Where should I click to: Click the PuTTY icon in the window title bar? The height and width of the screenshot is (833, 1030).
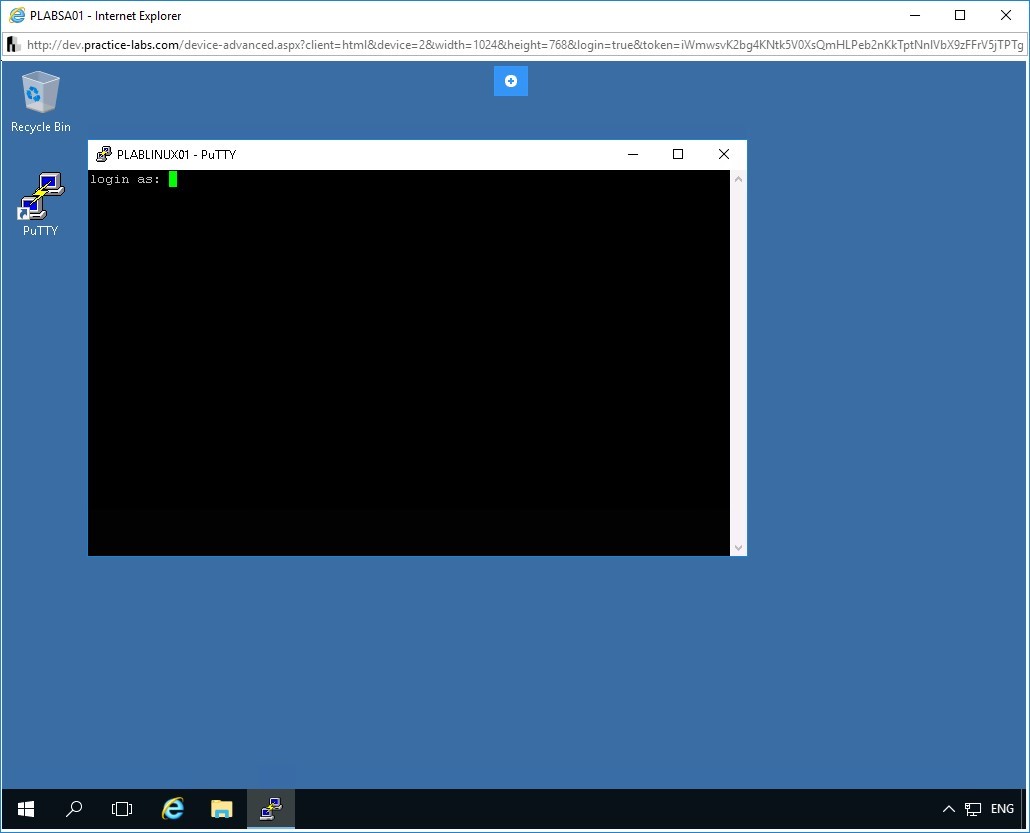pyautogui.click(x=103, y=155)
